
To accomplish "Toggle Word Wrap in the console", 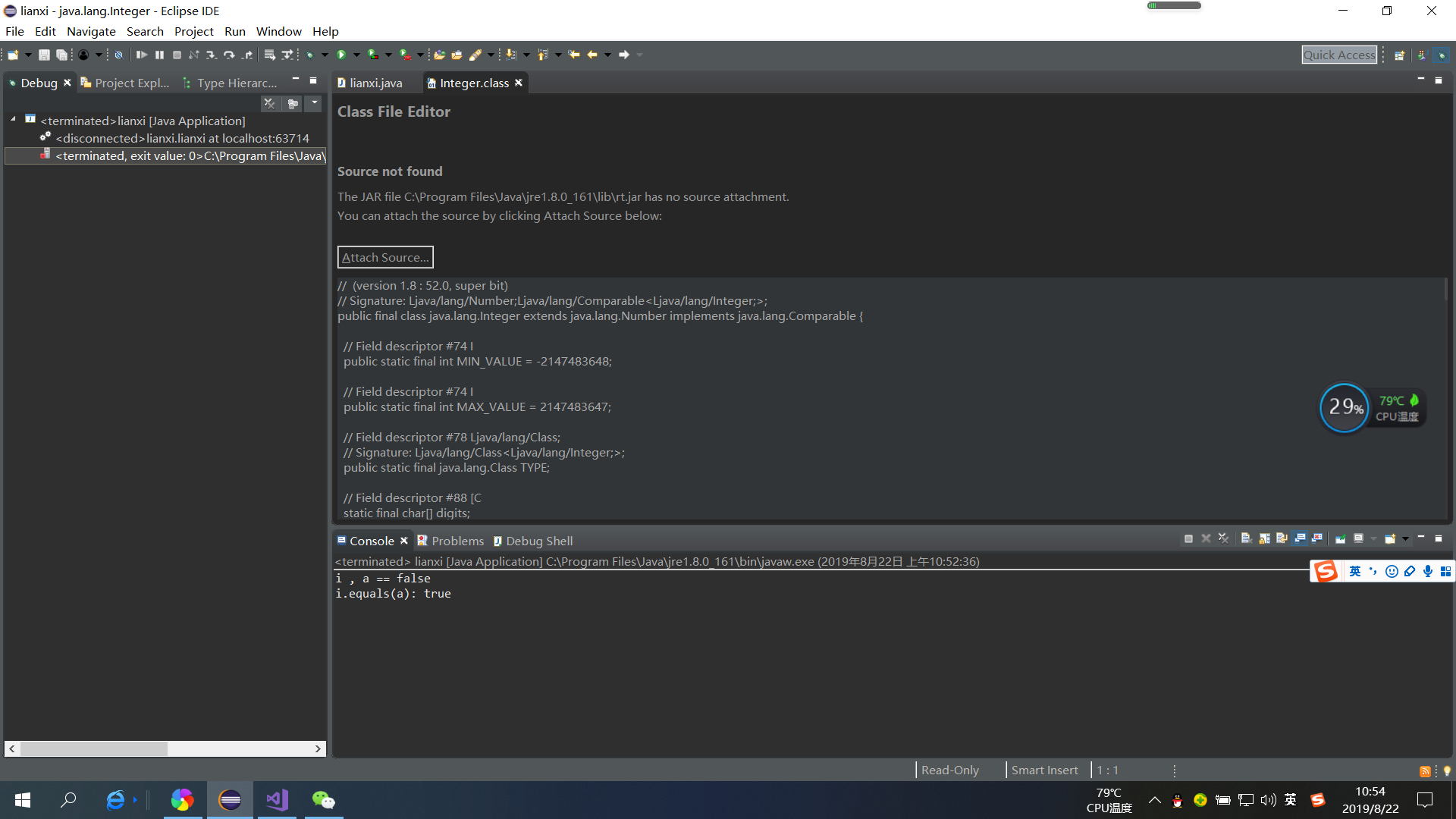I will point(1282,538).
